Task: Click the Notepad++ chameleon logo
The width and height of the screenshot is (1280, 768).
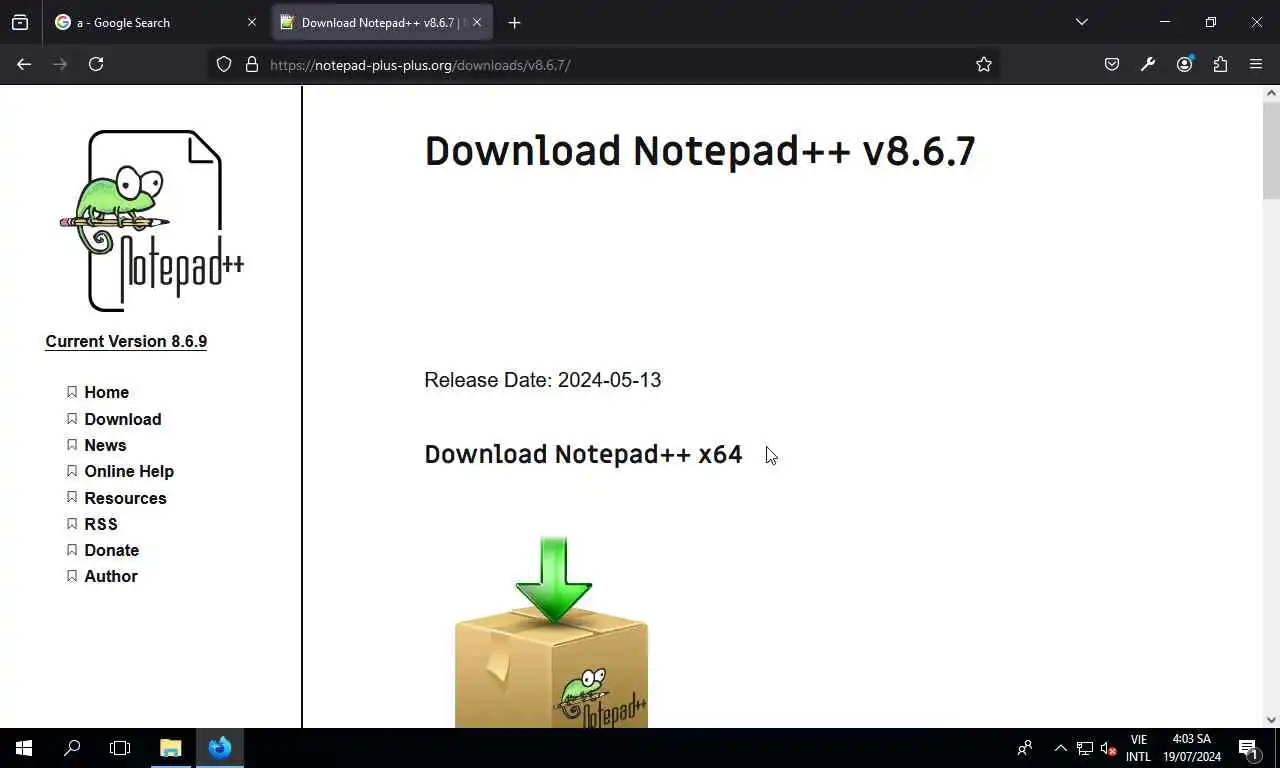Action: (152, 220)
